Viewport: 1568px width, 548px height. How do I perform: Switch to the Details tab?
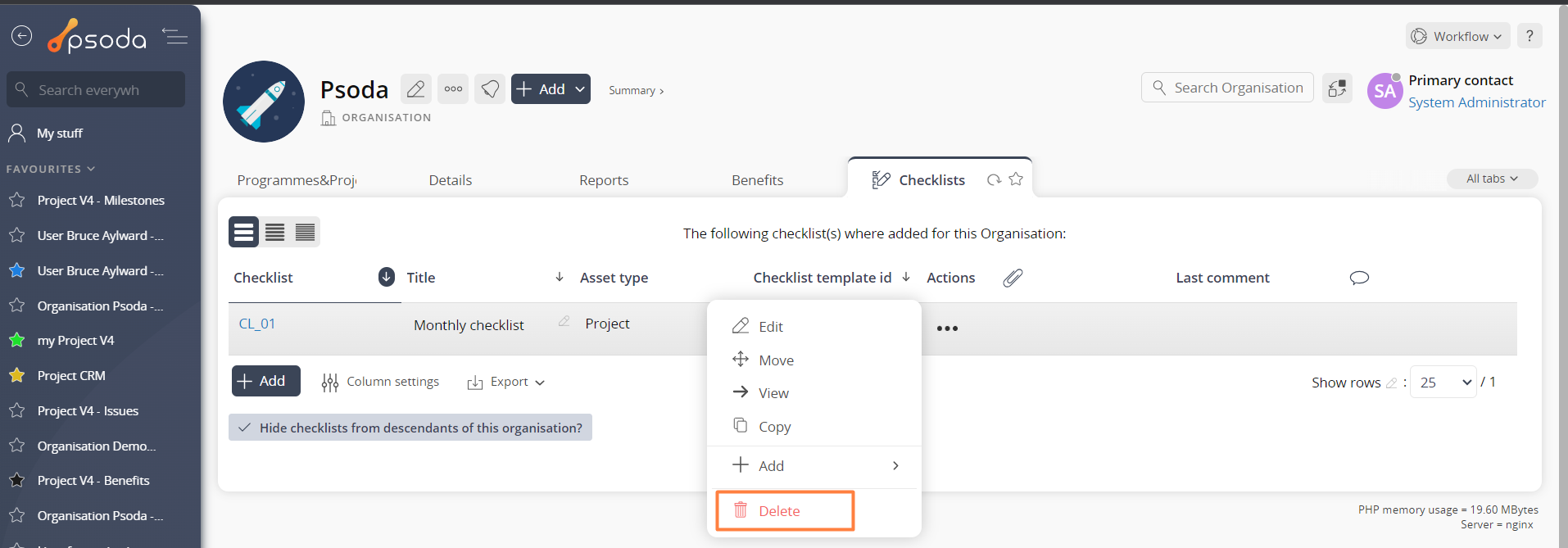pyautogui.click(x=451, y=180)
